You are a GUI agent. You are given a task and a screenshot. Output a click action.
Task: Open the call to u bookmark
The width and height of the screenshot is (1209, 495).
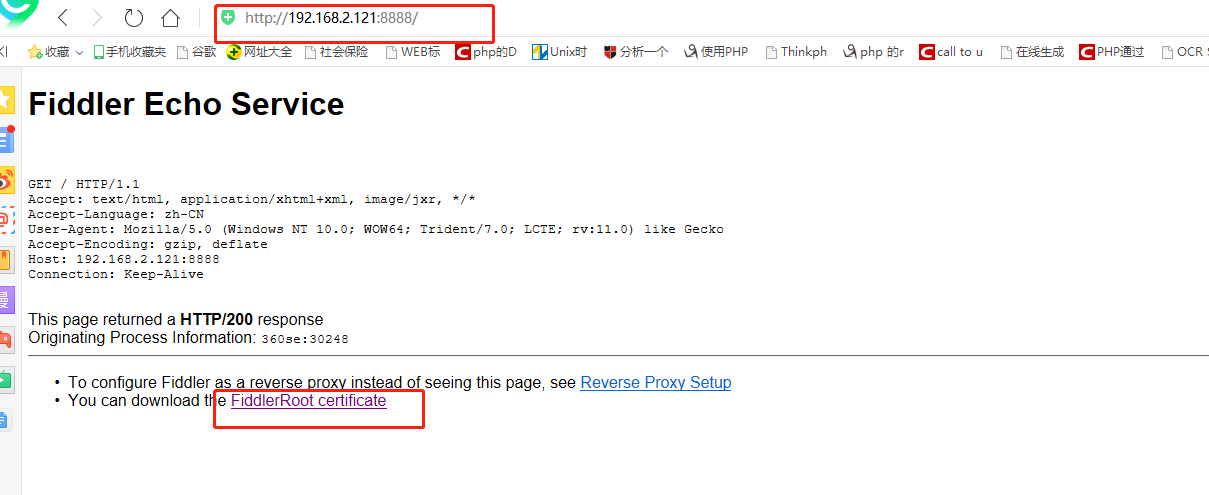pyautogui.click(x=951, y=52)
